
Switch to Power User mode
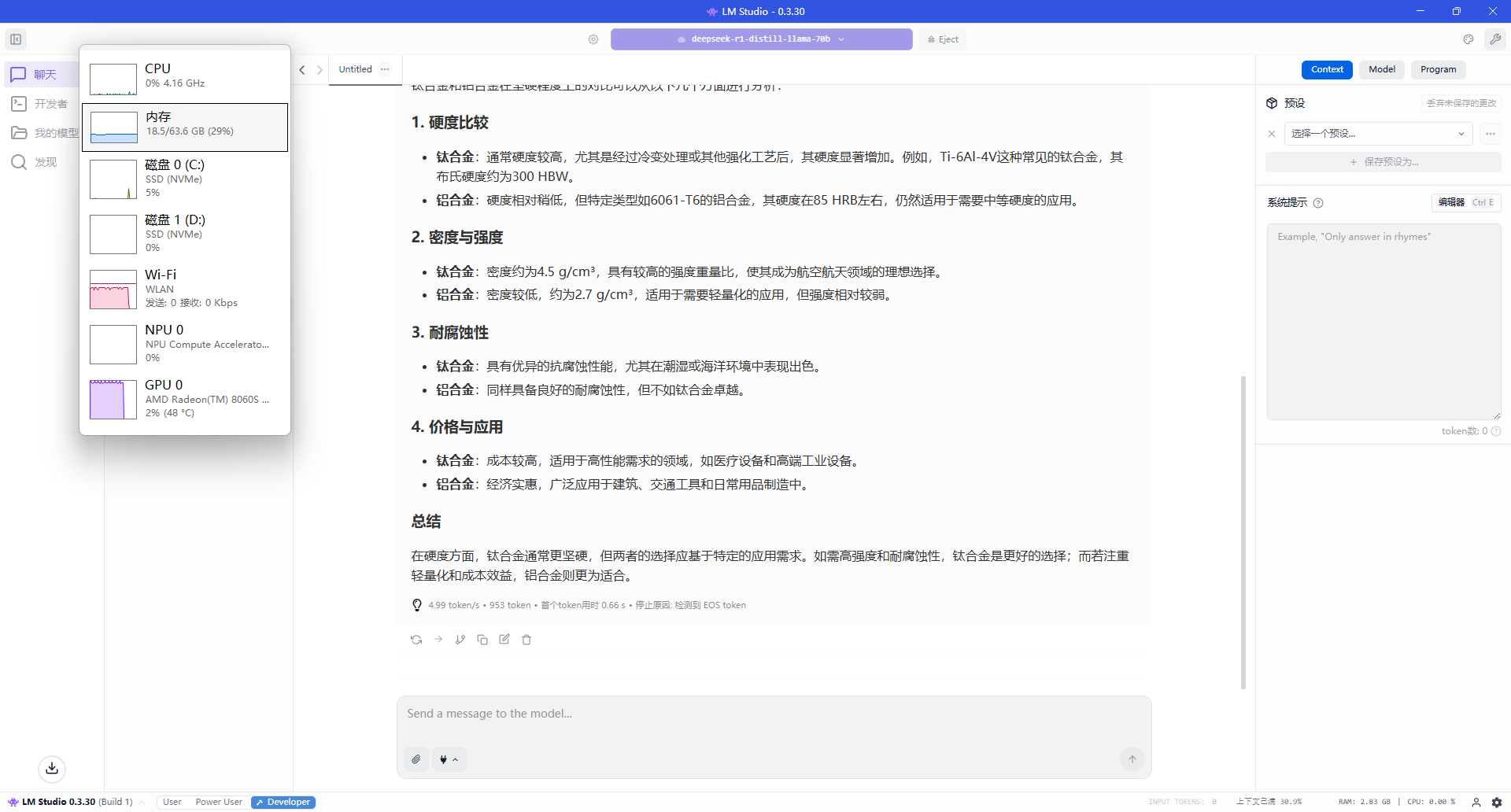(x=219, y=802)
